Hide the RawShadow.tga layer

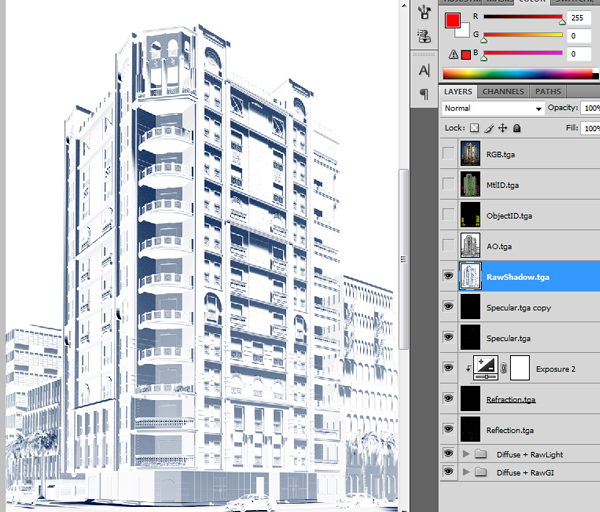pos(448,277)
